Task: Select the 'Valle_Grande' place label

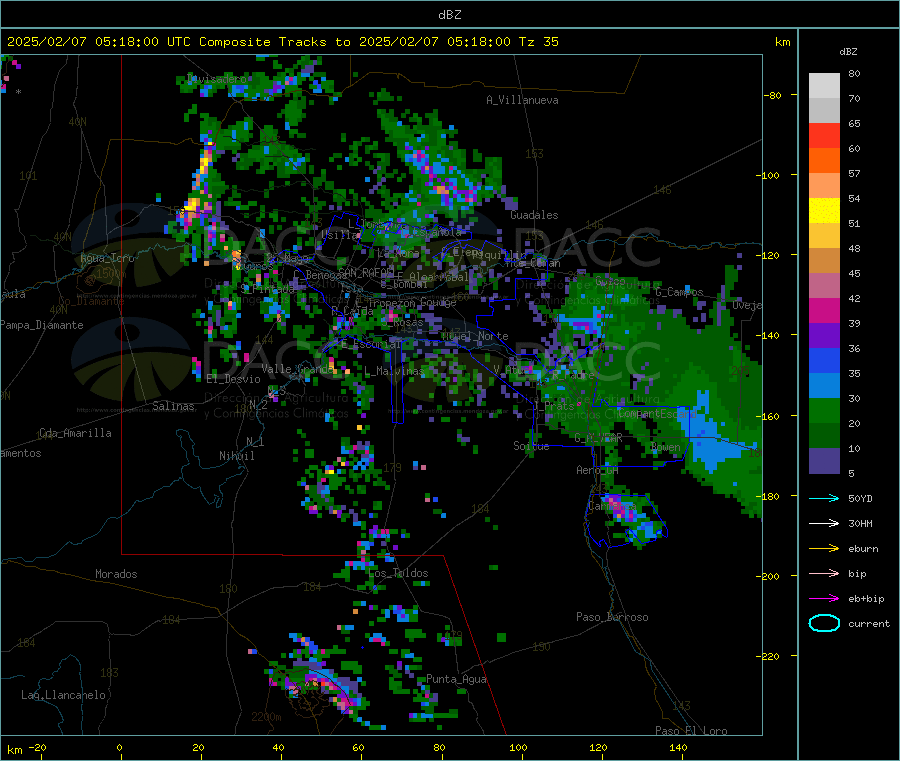Action: (298, 369)
